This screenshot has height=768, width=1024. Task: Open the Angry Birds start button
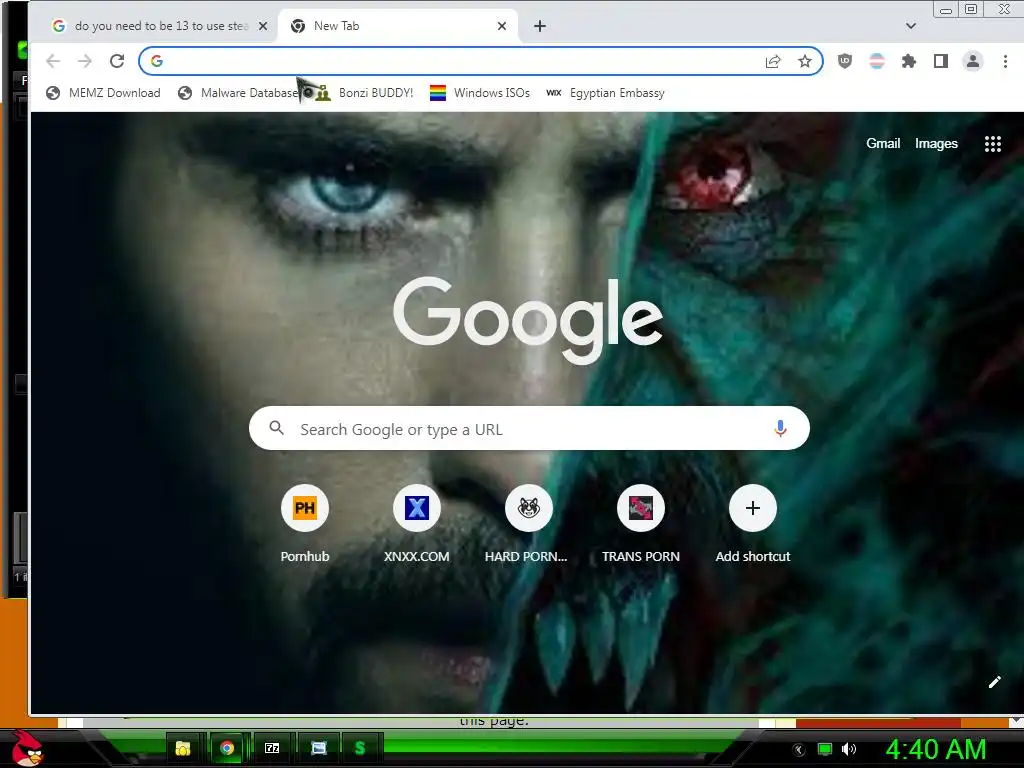click(x=27, y=748)
